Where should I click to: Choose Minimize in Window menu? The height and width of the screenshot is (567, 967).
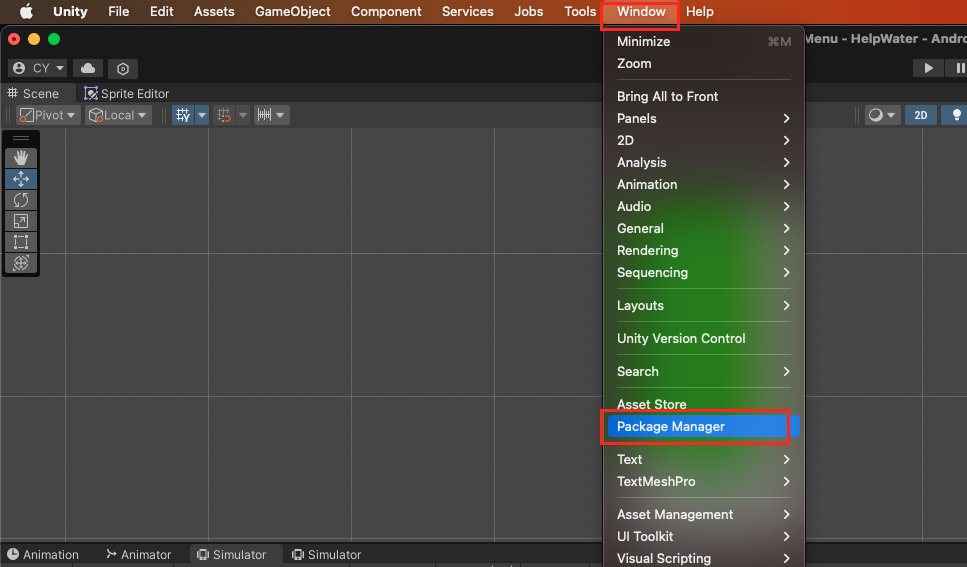[704, 42]
